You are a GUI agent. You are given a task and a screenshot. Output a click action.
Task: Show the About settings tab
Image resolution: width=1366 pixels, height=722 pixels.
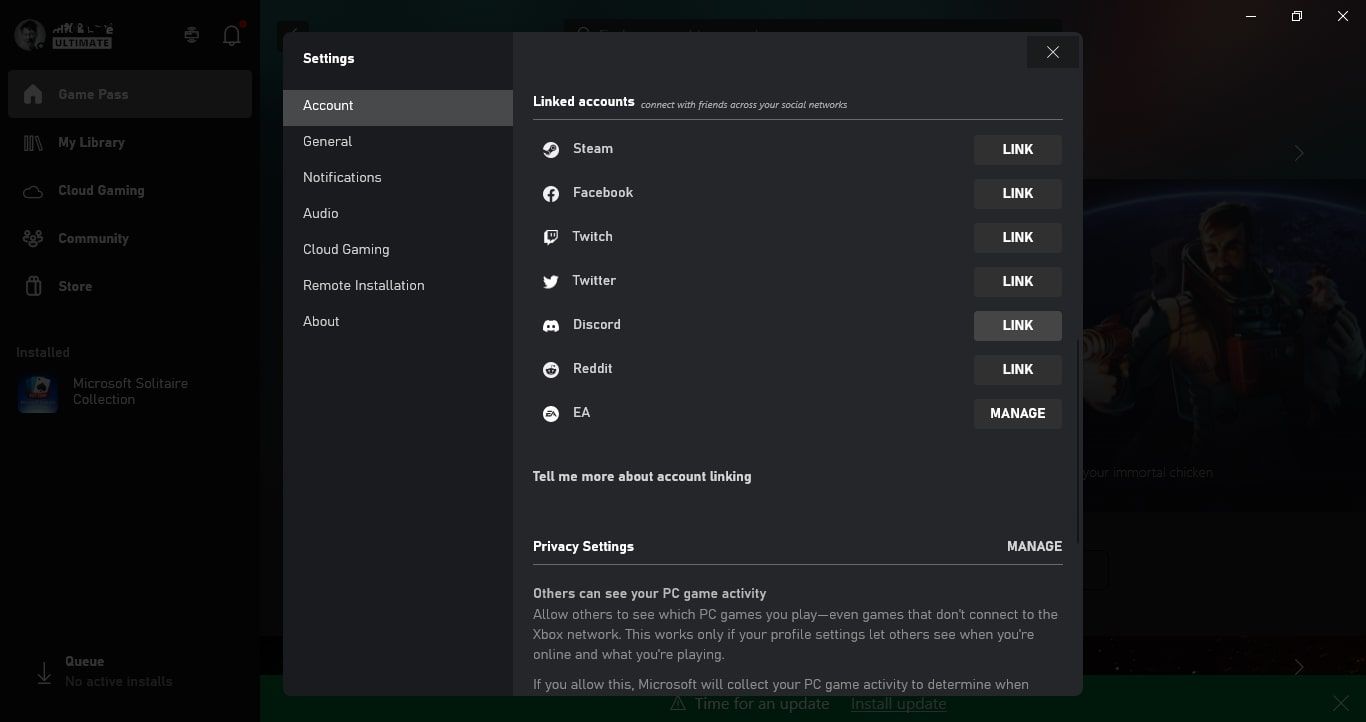pyautogui.click(x=398, y=322)
